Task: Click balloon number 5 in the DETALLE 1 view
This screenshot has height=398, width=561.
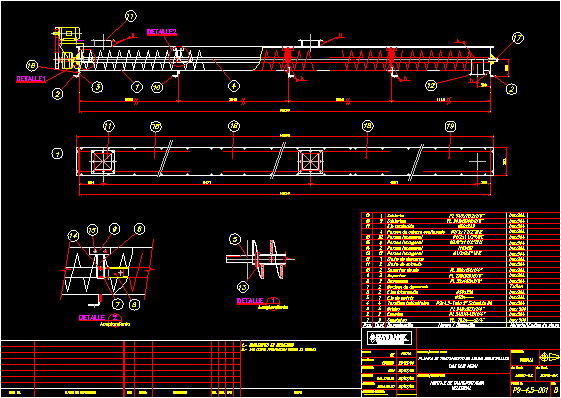Action: pyautogui.click(x=234, y=240)
